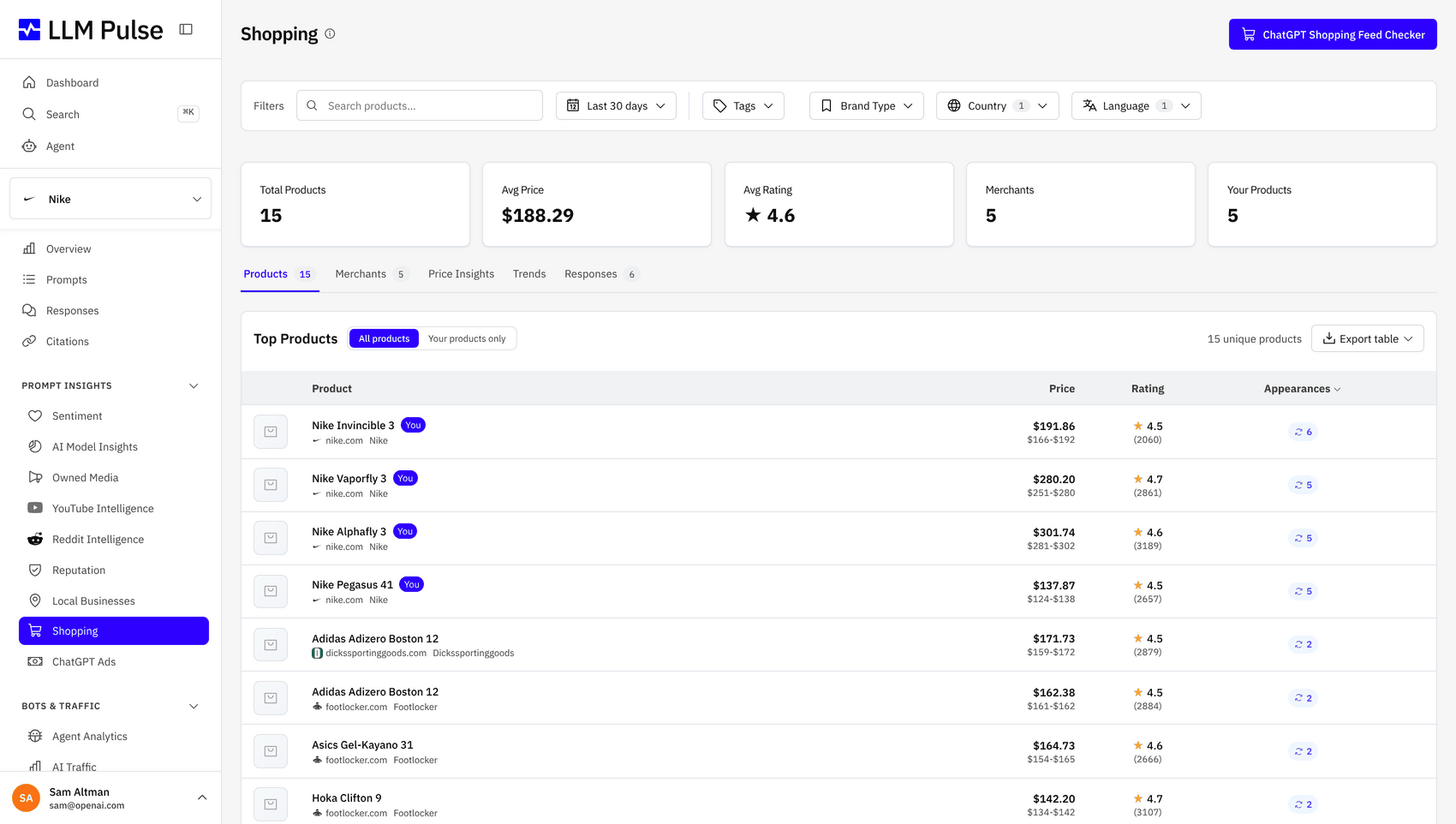Viewport: 1456px width, 824px height.
Task: Focus the Search products input field
Action: coord(420,105)
